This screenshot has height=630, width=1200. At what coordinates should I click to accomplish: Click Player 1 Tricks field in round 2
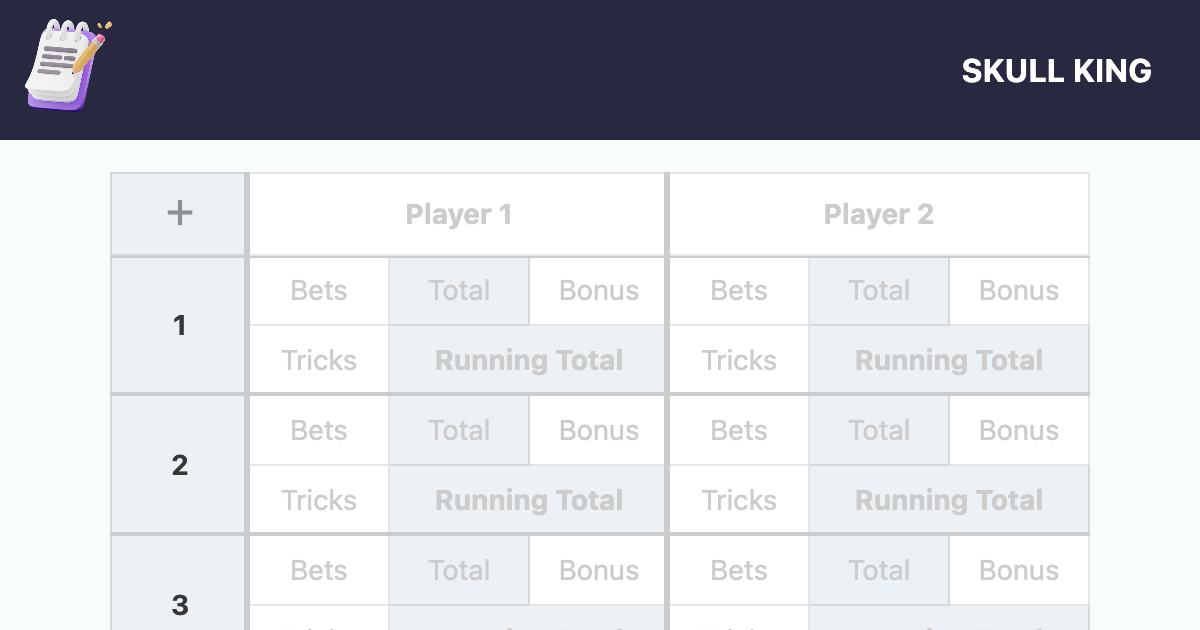319,500
